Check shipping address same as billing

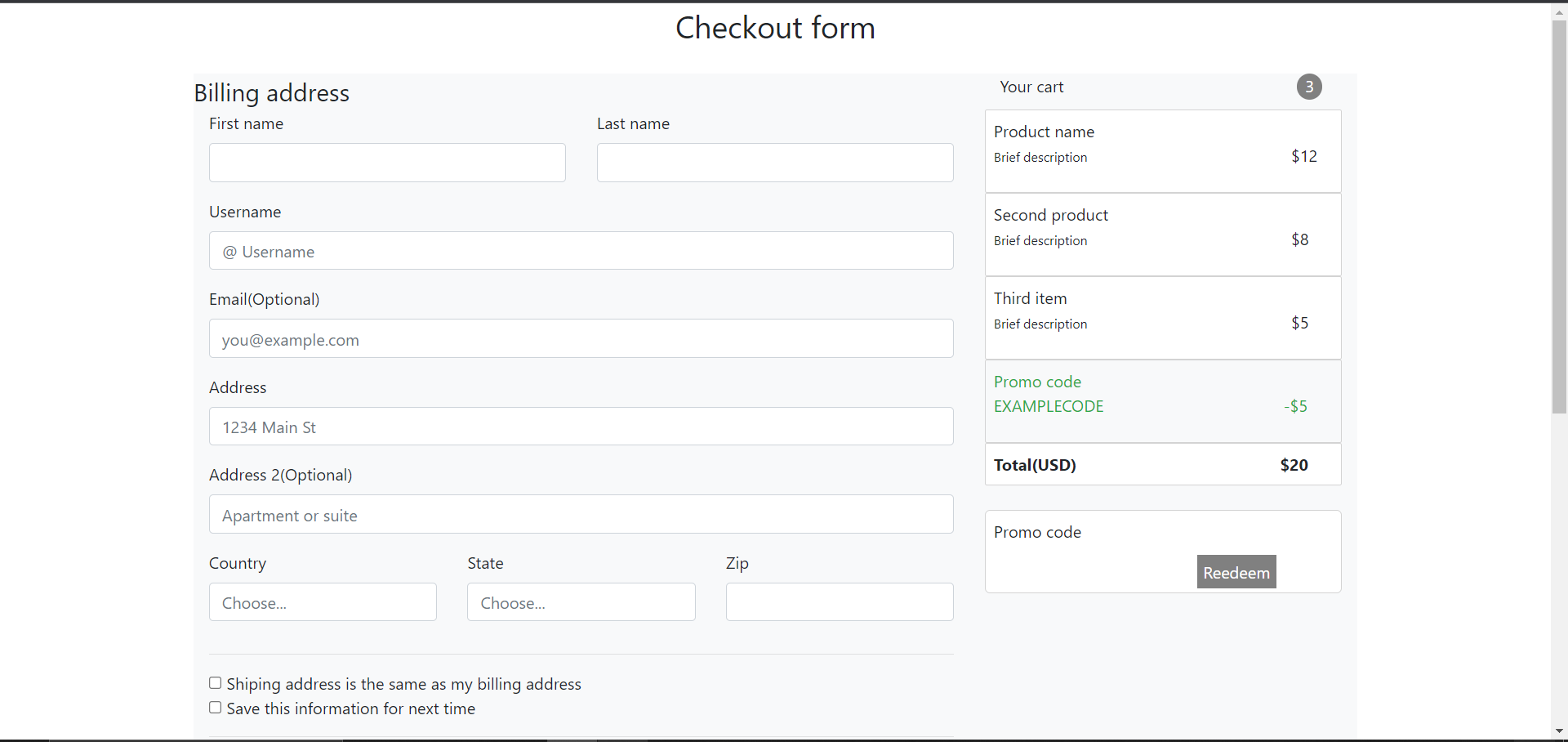coord(216,683)
